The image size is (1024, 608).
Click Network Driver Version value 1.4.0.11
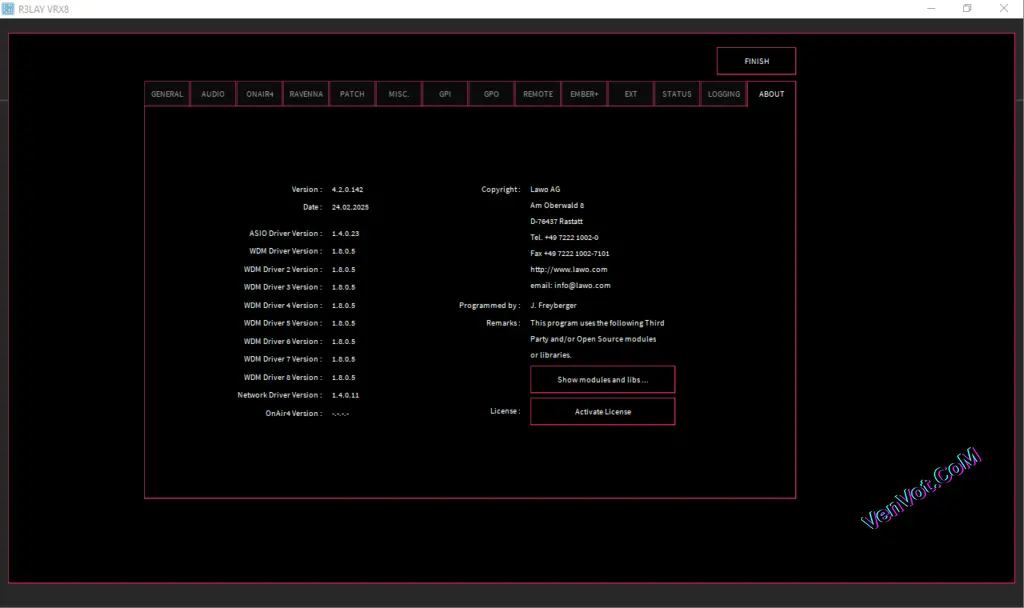(345, 395)
